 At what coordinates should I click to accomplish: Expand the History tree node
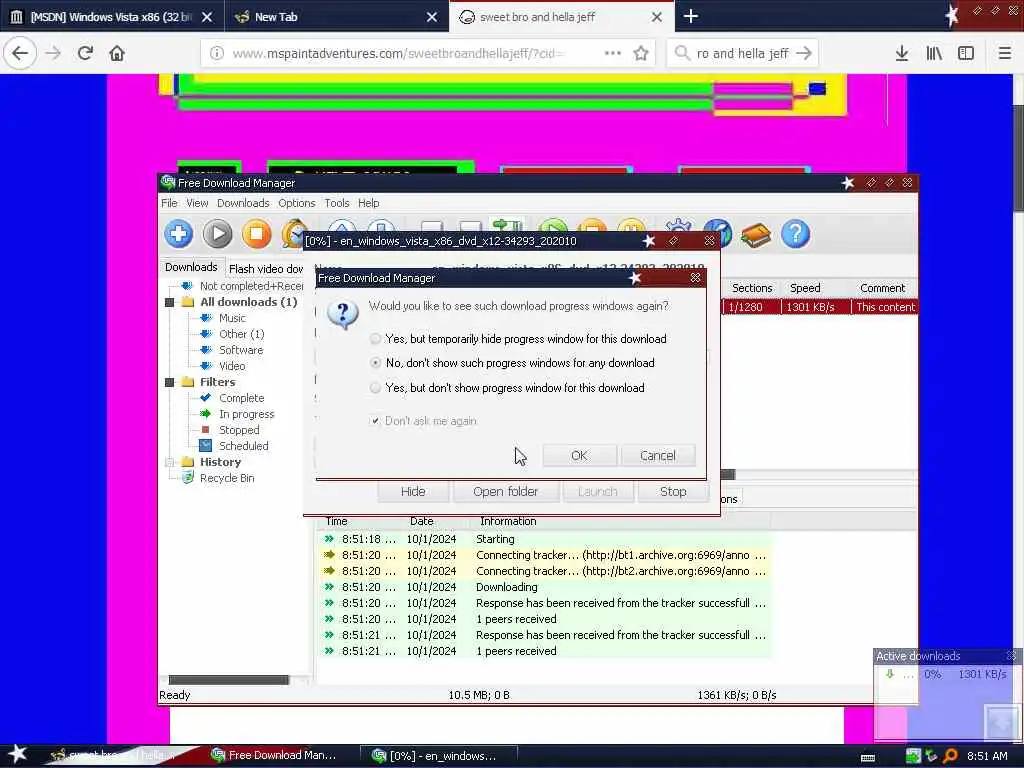tap(170, 462)
